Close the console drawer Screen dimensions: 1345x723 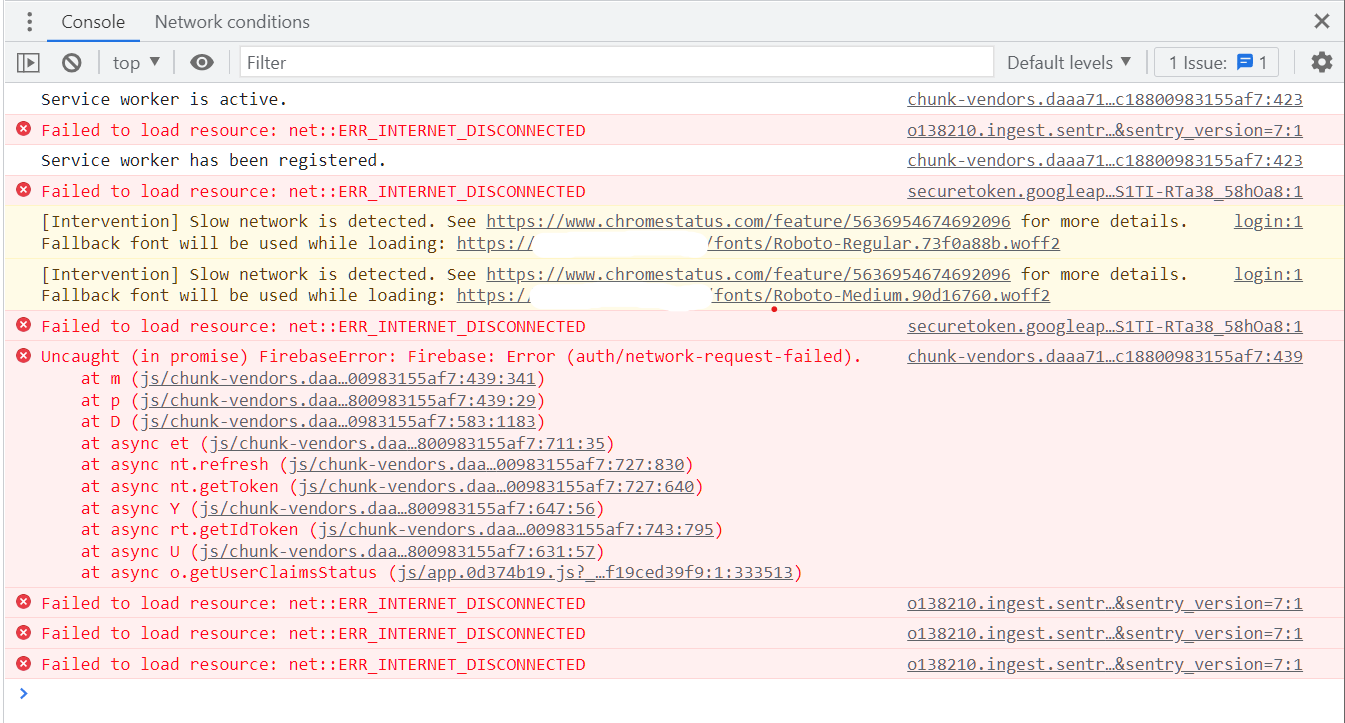[1322, 21]
